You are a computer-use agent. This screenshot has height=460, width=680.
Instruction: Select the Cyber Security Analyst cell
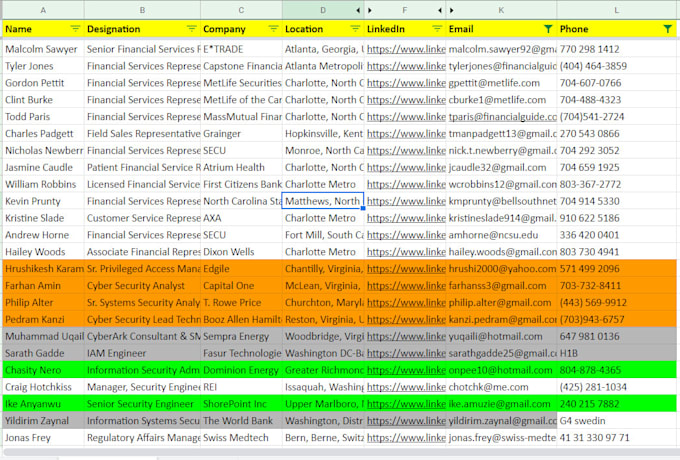coord(142,286)
